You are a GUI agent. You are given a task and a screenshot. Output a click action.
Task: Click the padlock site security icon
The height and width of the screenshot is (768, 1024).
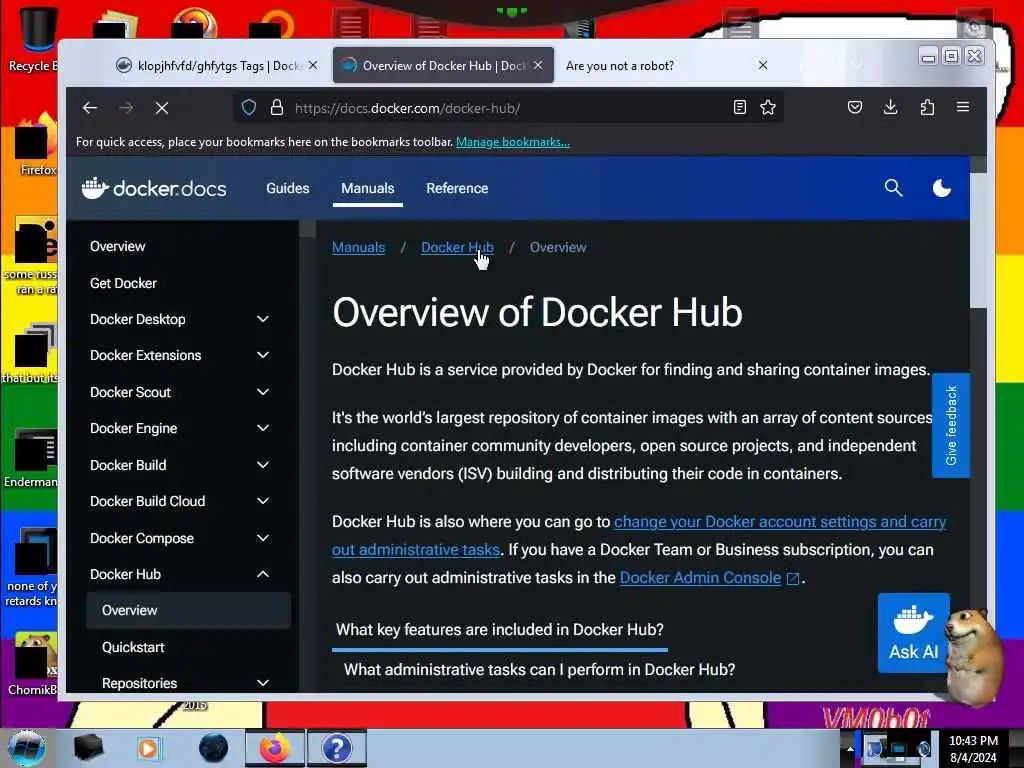click(x=277, y=108)
